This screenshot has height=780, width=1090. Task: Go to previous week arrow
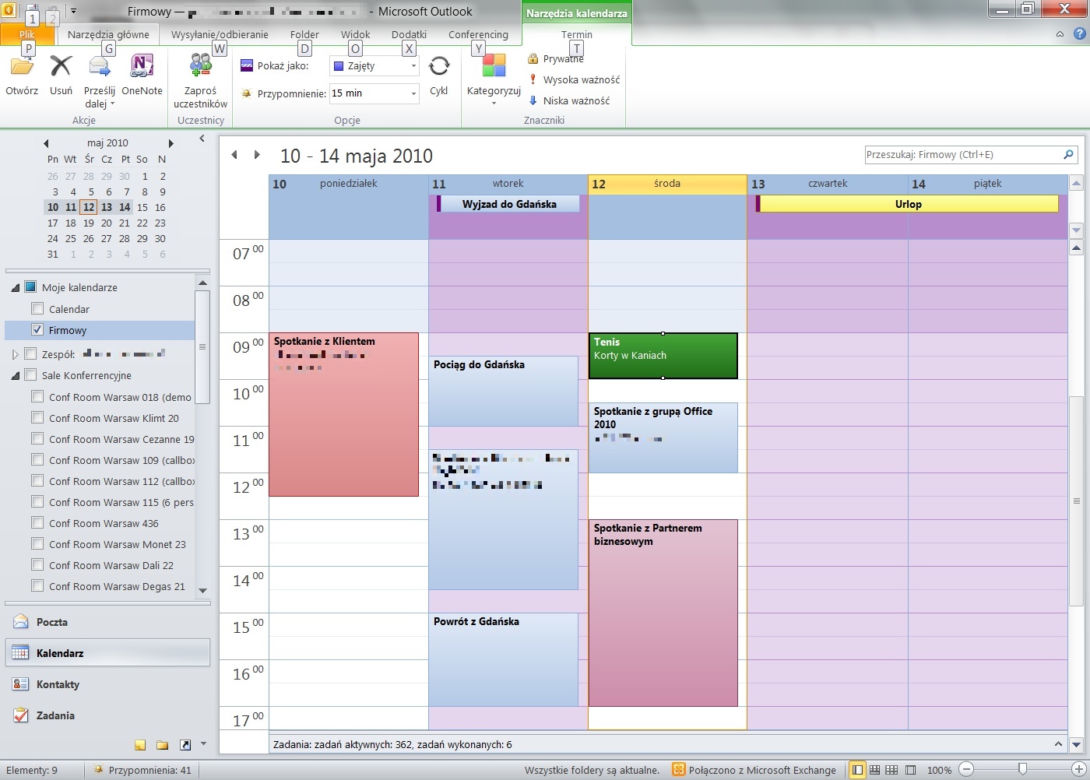235,155
